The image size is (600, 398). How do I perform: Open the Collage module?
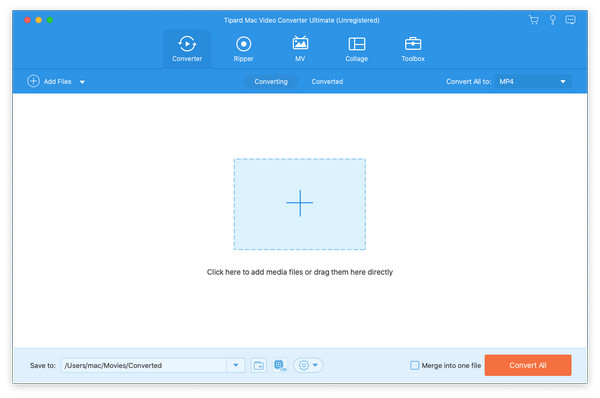pyautogui.click(x=357, y=49)
